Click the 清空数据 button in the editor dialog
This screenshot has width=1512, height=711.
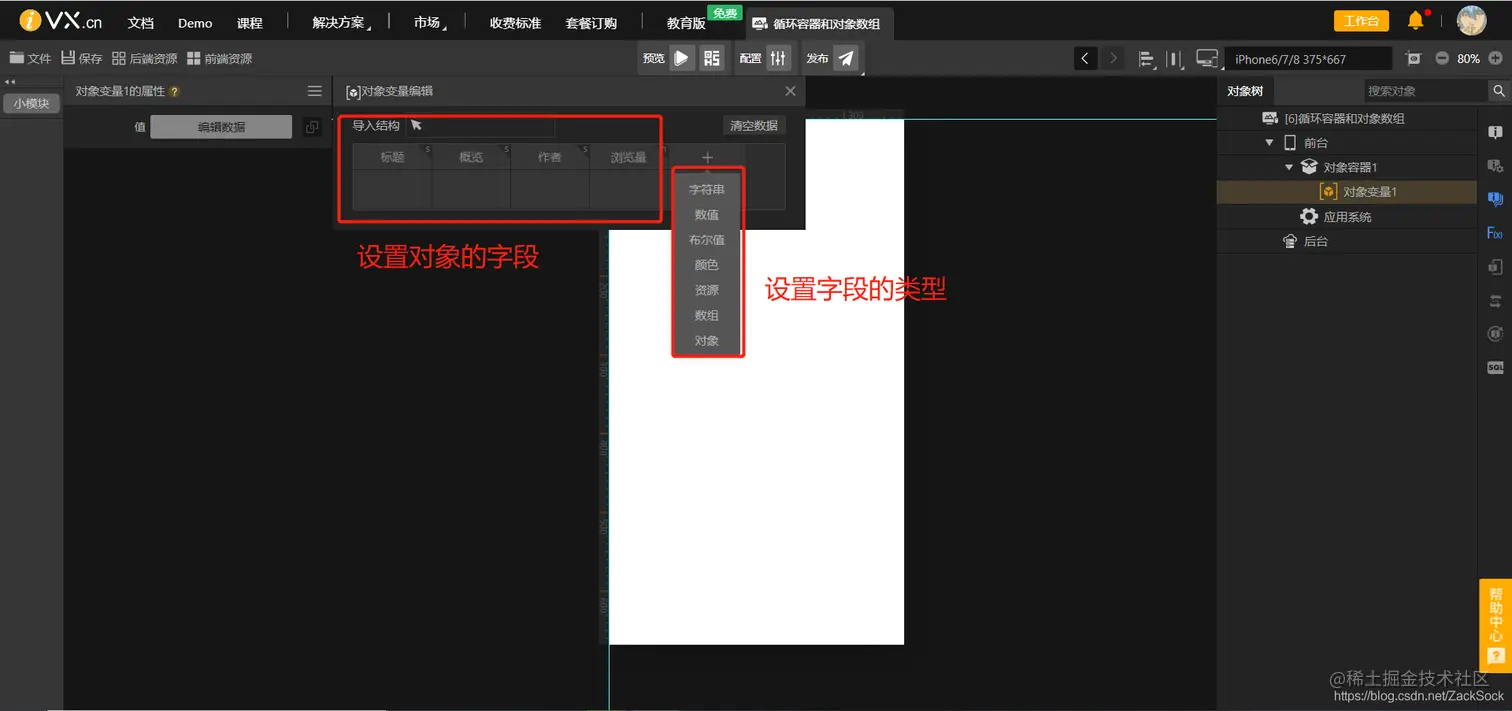[x=752, y=125]
